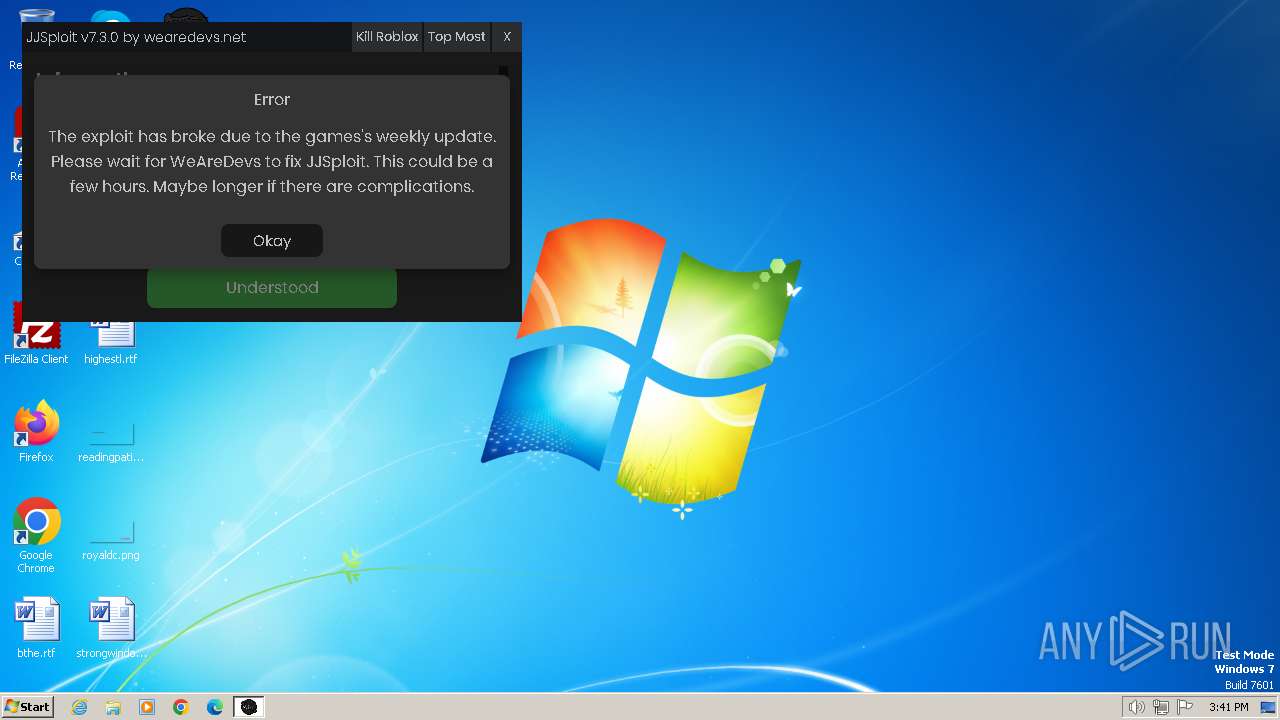This screenshot has height=720, width=1280.
Task: Dismiss the error with the Okay button
Action: coord(272,241)
